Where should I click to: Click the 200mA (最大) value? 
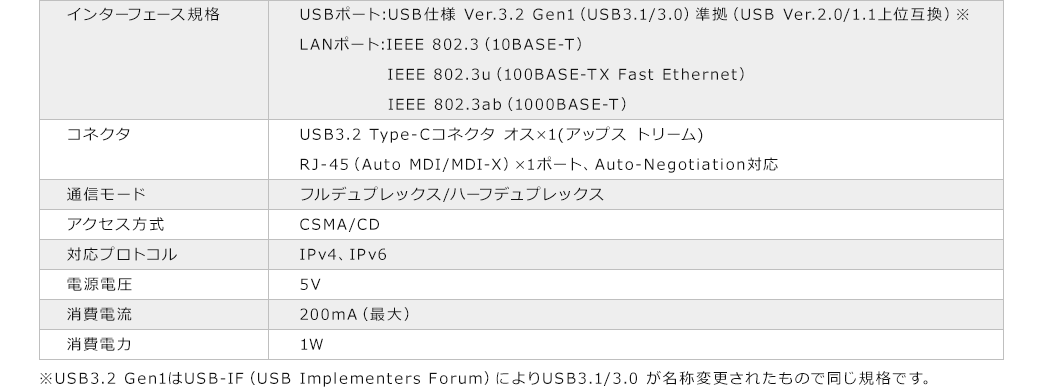coord(355,314)
